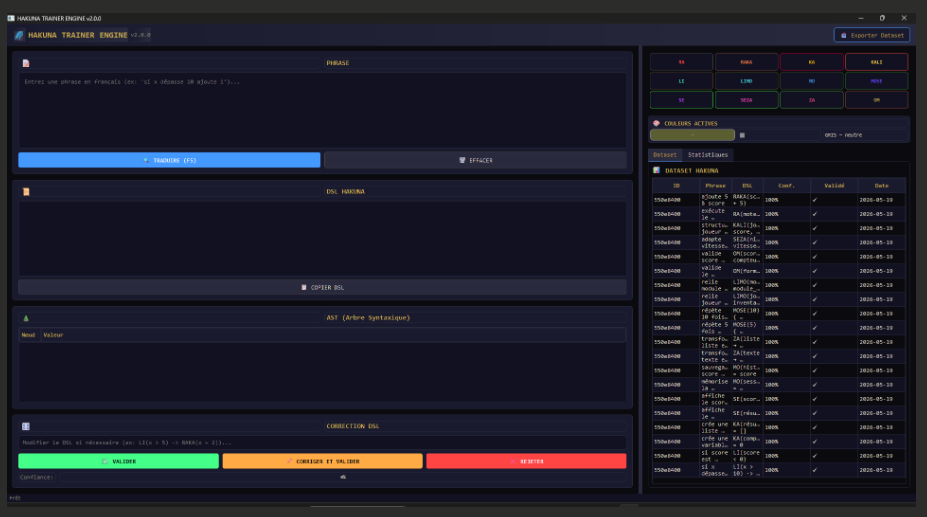The width and height of the screenshot is (927, 517).
Task: Click the 'GRIS – neutre' label
Action: click(843, 135)
